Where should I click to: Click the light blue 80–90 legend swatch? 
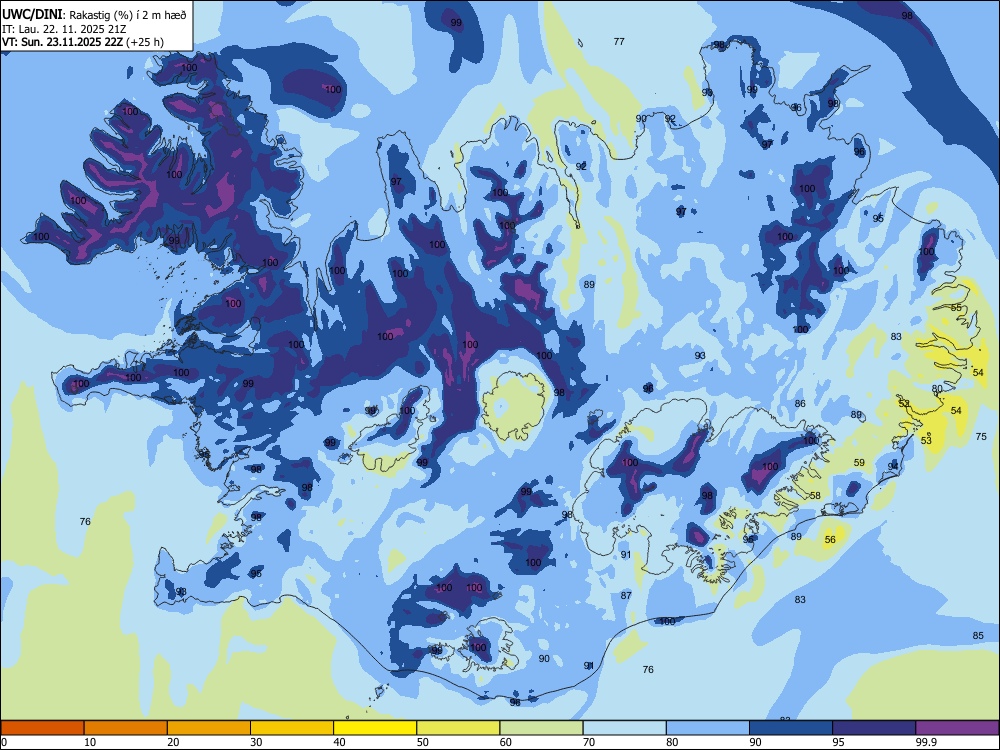[x=708, y=728]
